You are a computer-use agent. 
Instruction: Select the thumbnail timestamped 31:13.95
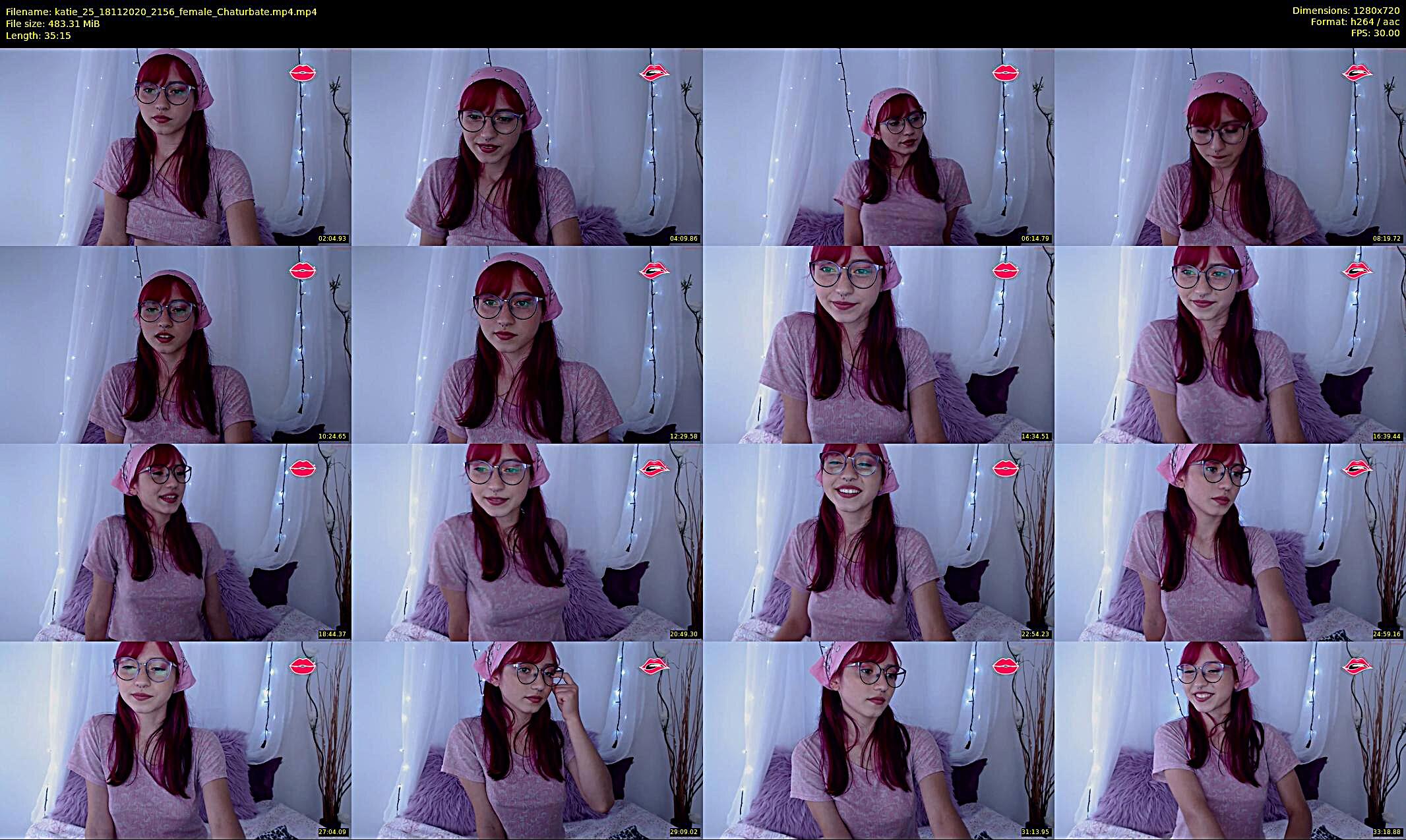tap(878, 740)
